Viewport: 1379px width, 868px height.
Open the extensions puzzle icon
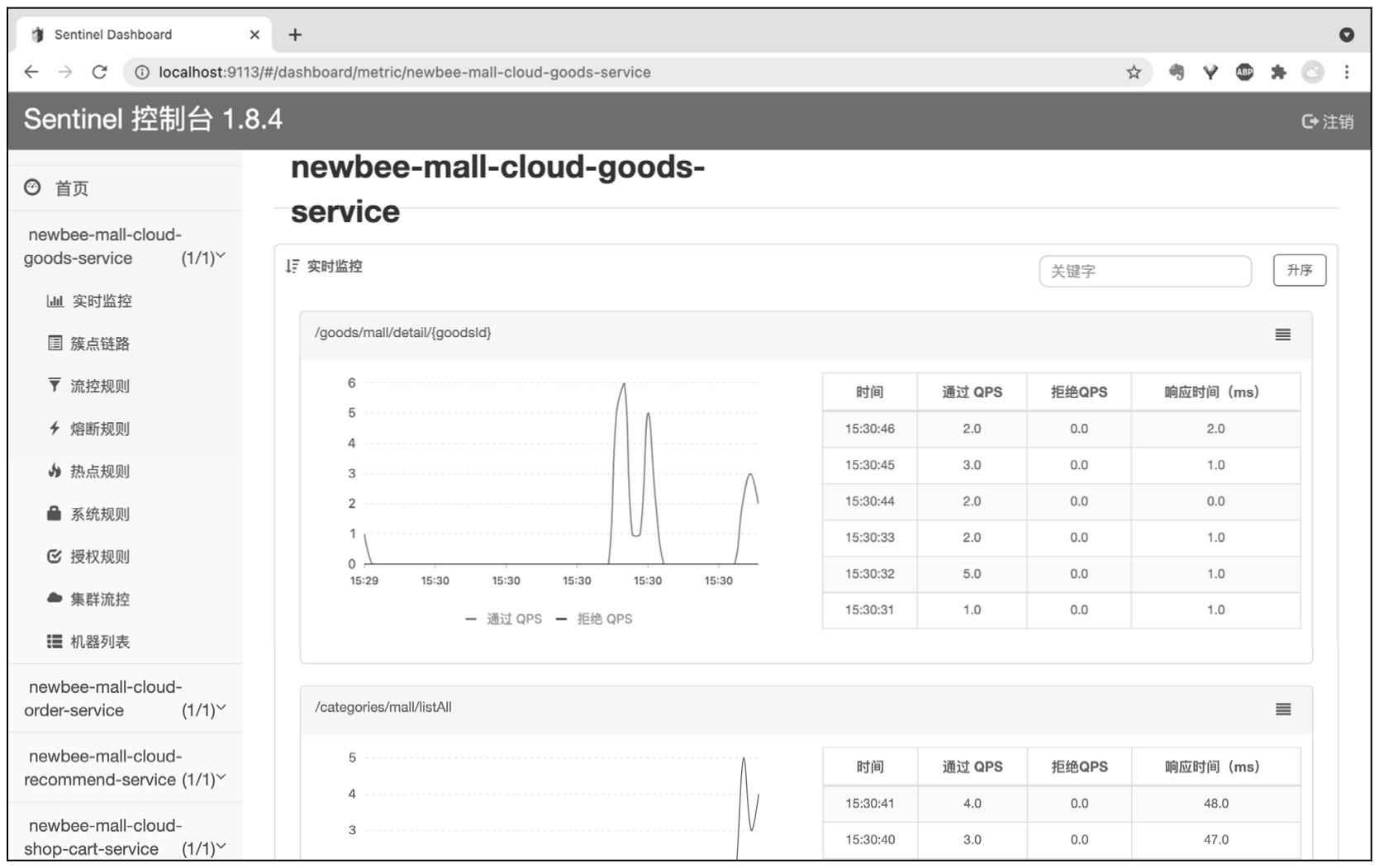[x=1278, y=72]
